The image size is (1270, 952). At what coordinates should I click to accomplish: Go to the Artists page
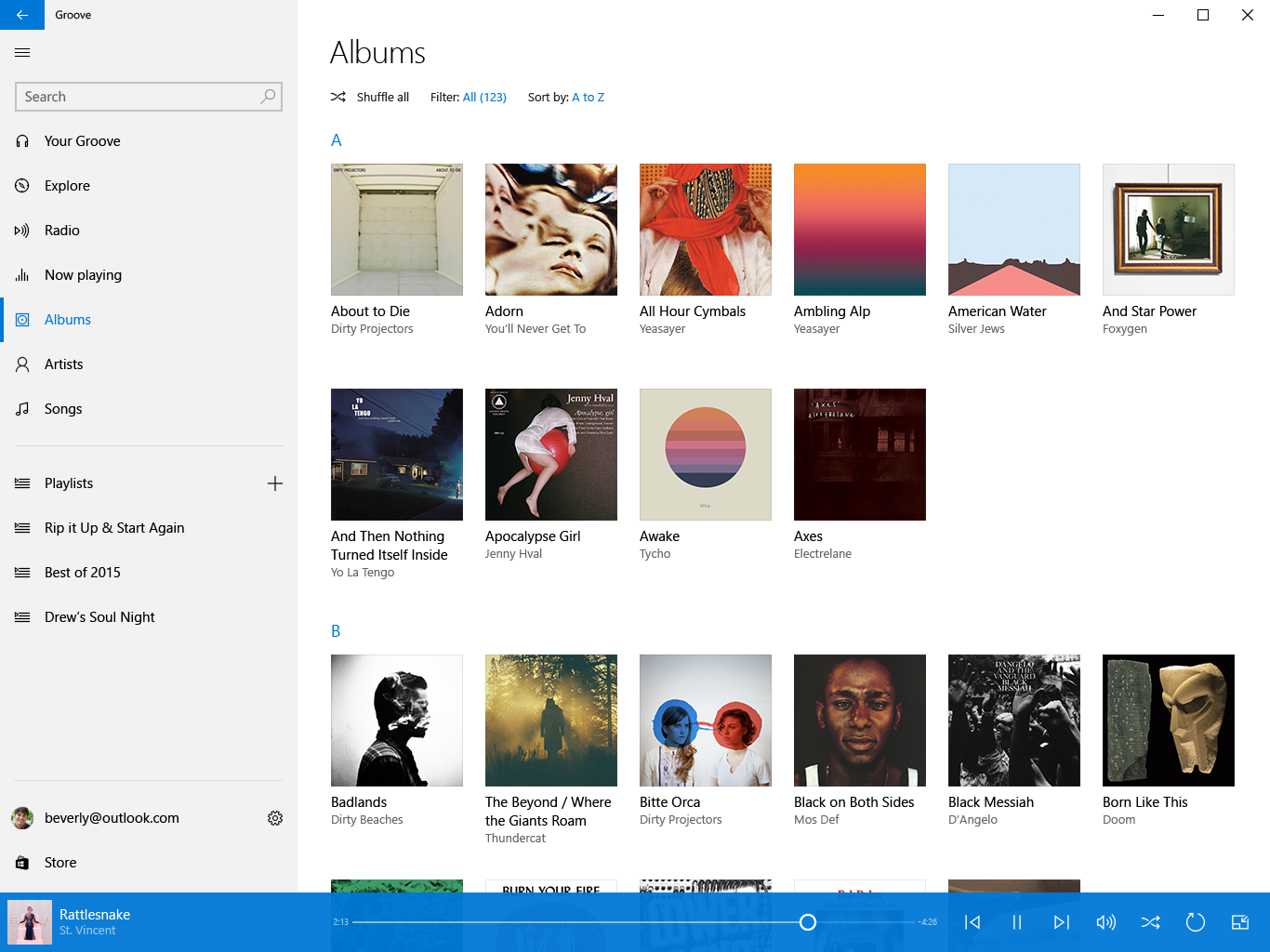pyautogui.click(x=149, y=364)
